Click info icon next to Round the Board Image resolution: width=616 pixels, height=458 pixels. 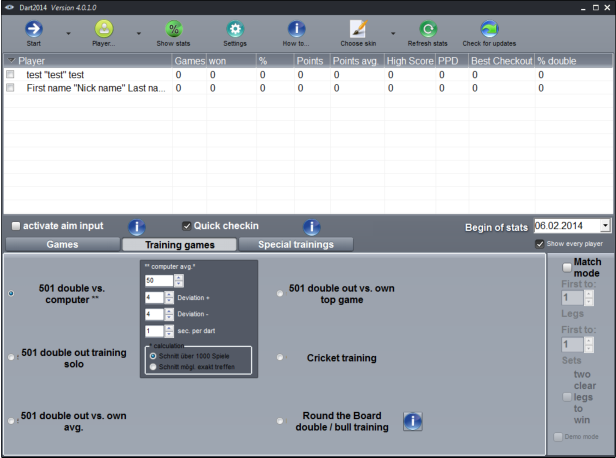(x=413, y=422)
